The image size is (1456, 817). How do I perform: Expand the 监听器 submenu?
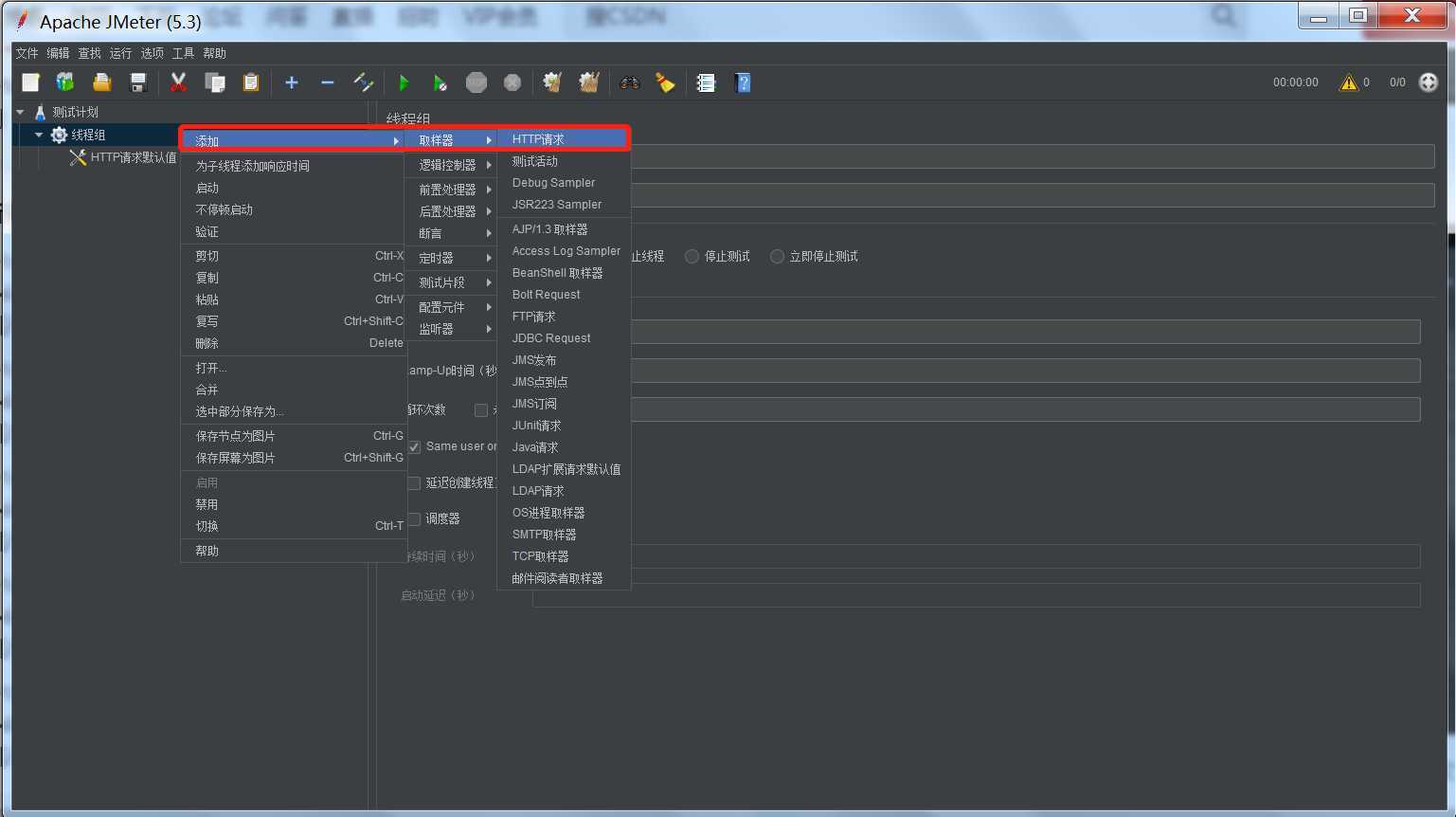click(x=451, y=329)
